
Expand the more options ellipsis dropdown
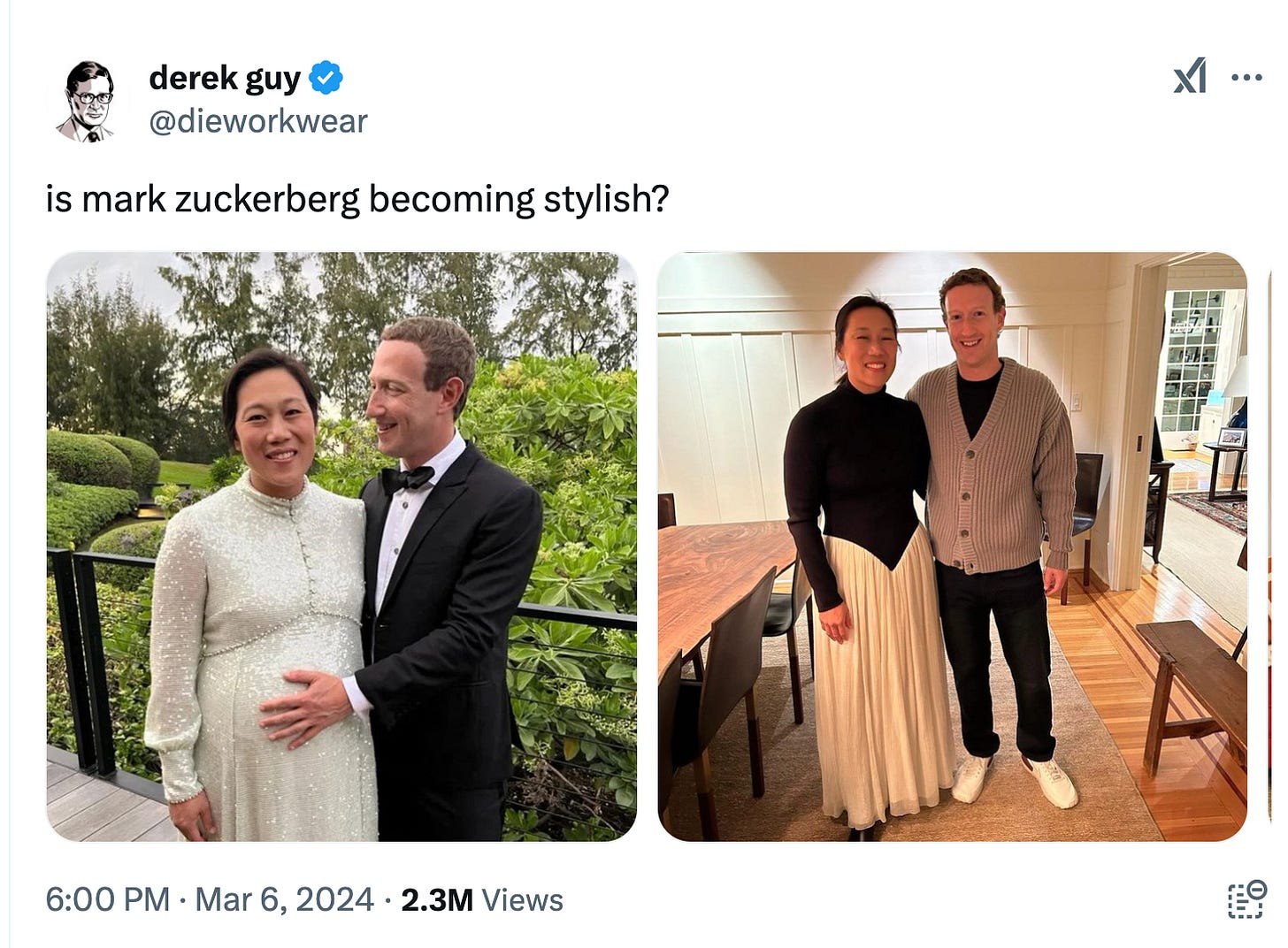tap(1246, 78)
